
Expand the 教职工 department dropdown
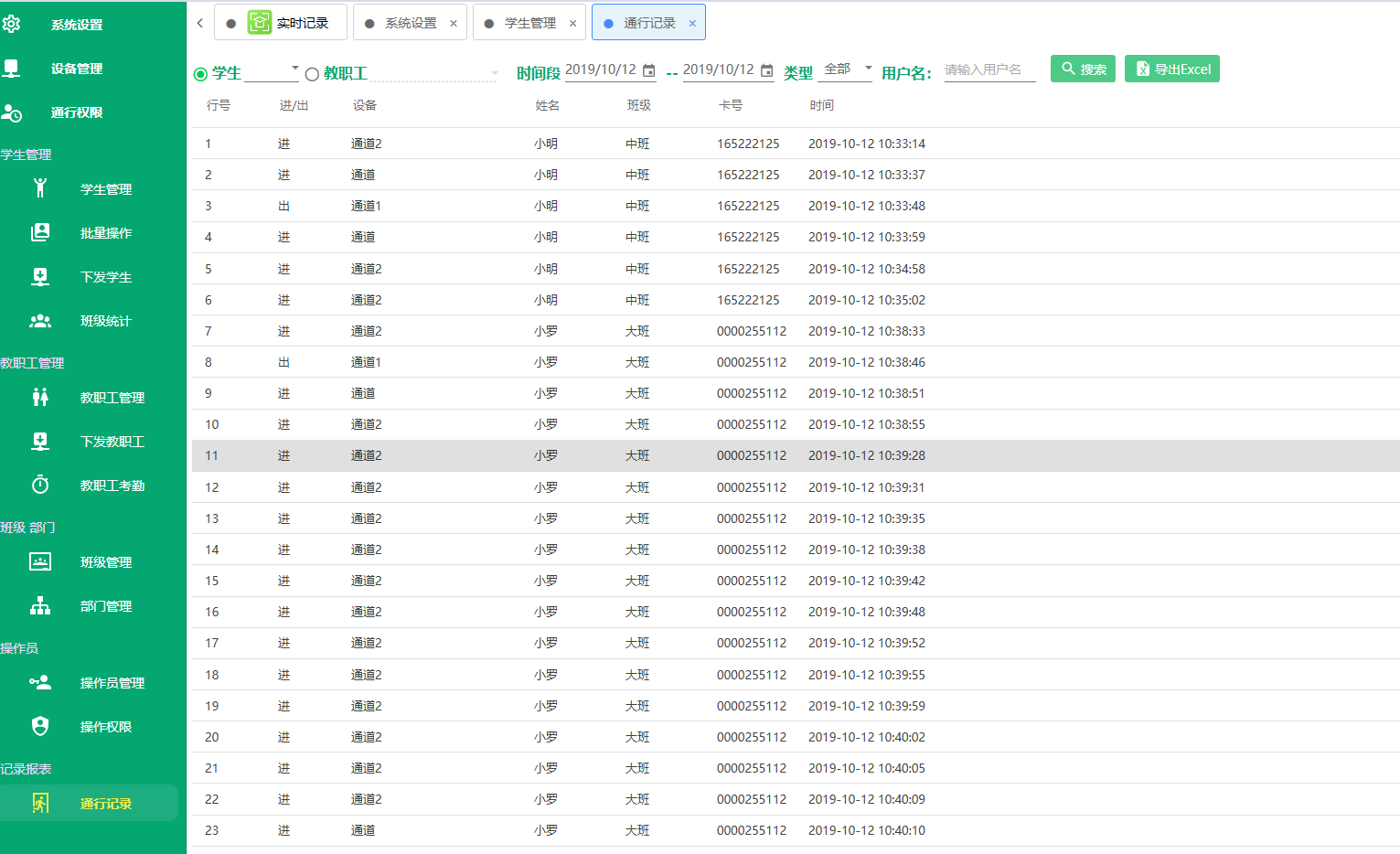pos(495,73)
